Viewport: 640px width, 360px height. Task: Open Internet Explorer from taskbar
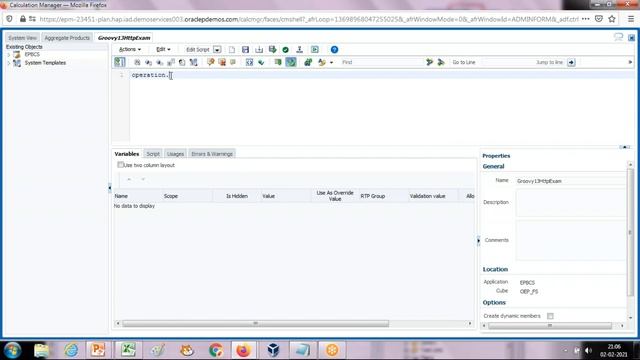(71, 350)
